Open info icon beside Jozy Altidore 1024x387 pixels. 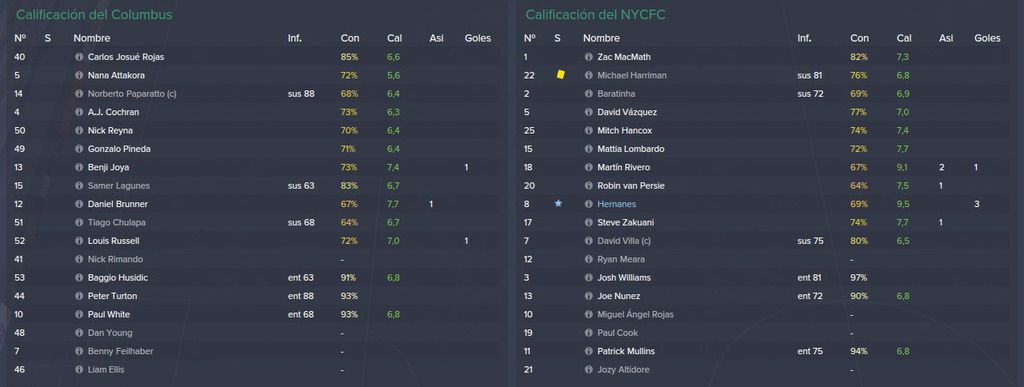tap(589, 370)
